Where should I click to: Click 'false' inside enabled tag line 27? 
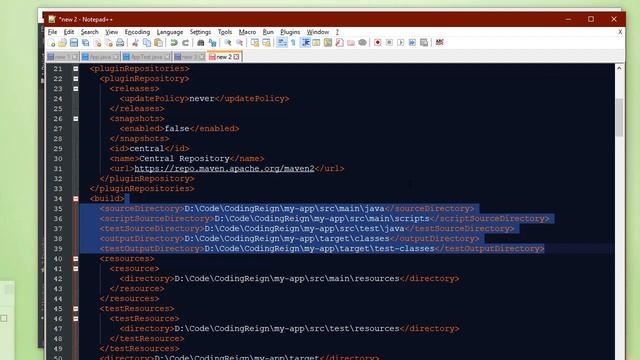177,129
